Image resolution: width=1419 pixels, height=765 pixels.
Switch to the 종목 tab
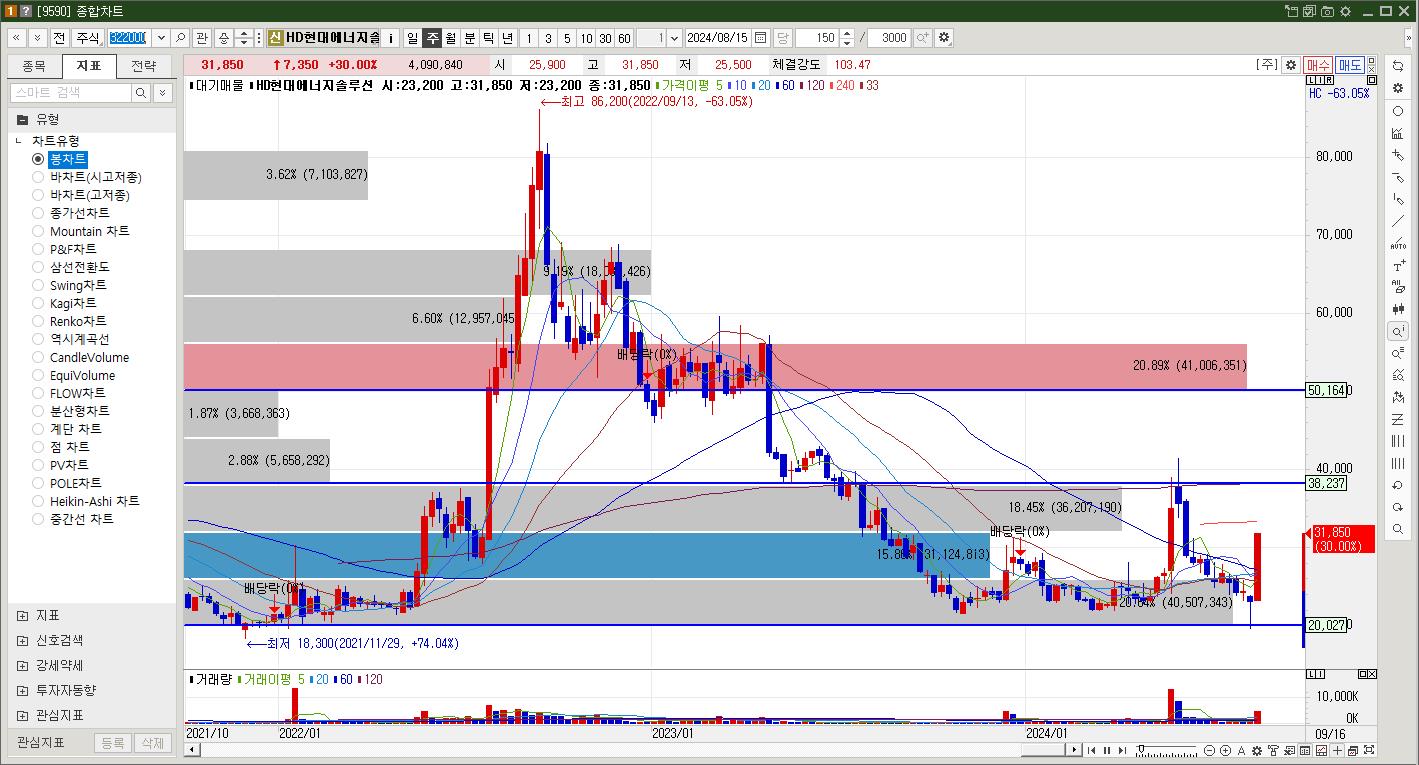pos(34,66)
